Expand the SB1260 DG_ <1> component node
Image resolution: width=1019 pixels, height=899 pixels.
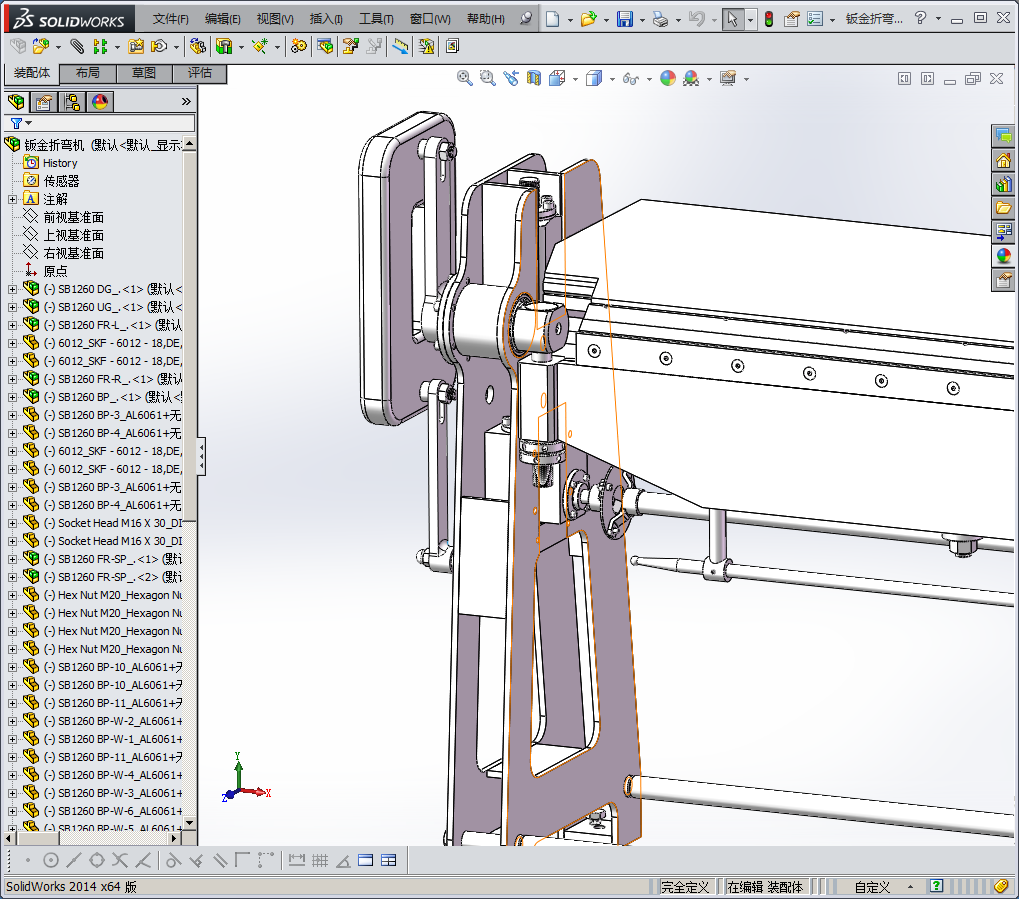[12, 289]
